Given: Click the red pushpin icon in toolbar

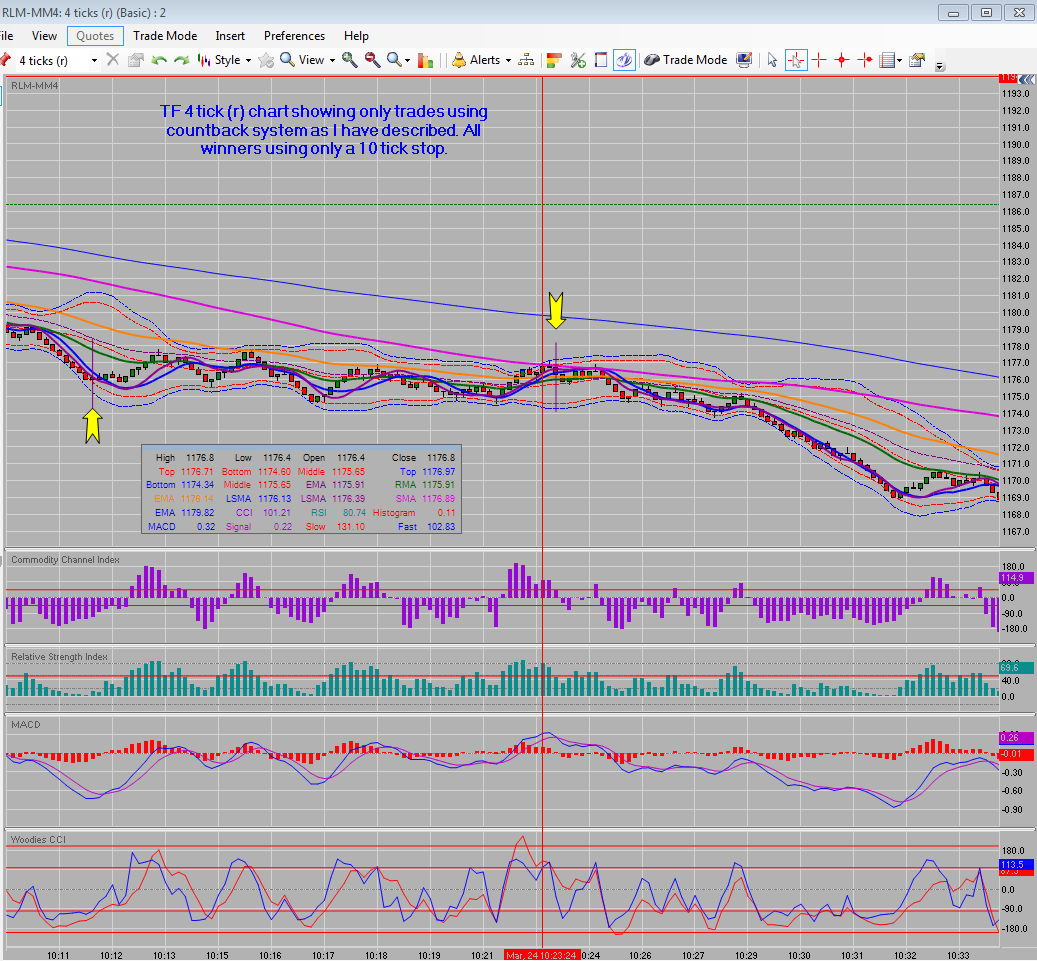Looking at the screenshot, I should [x=5, y=60].
